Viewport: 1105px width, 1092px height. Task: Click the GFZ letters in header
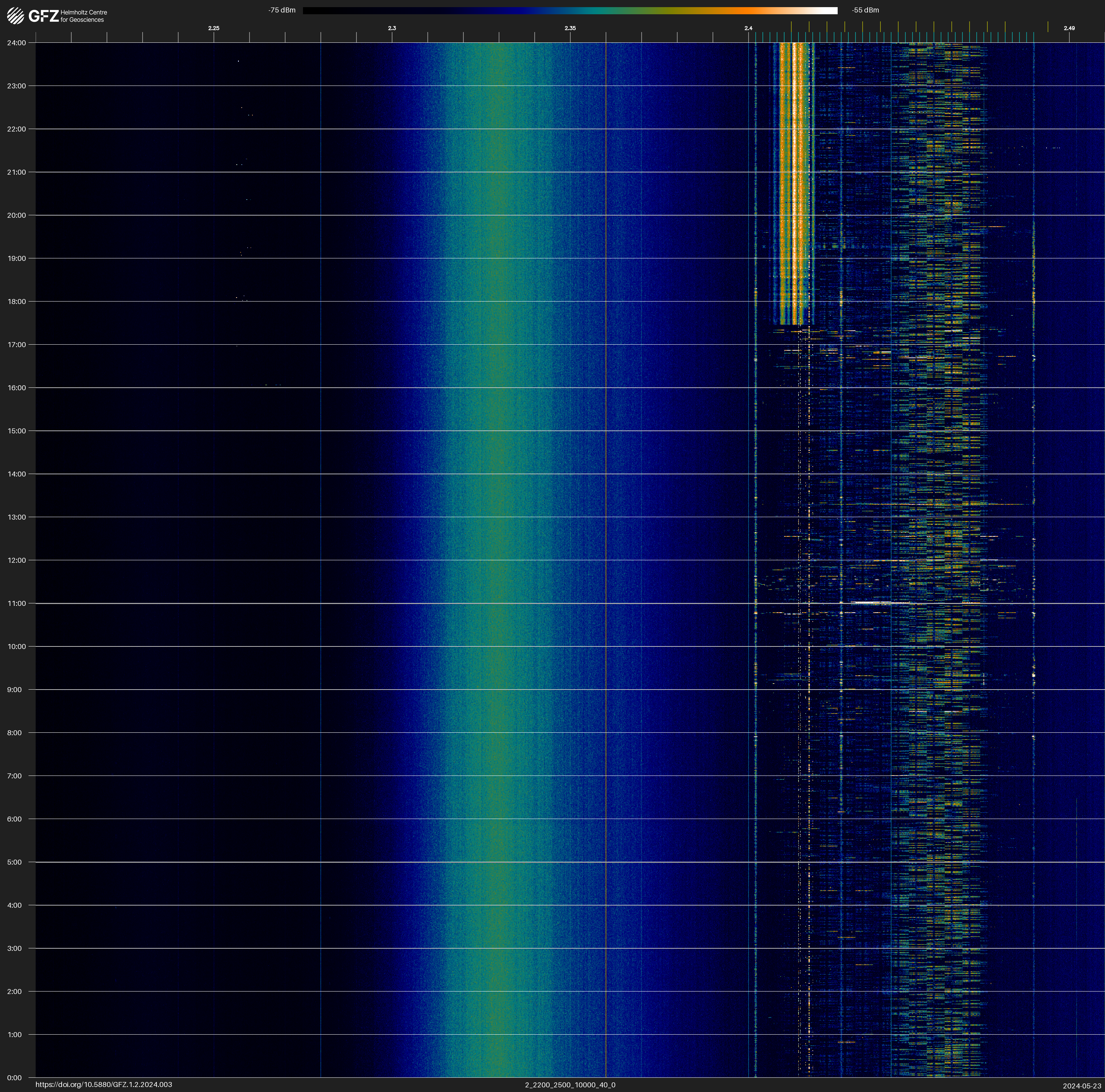click(43, 16)
